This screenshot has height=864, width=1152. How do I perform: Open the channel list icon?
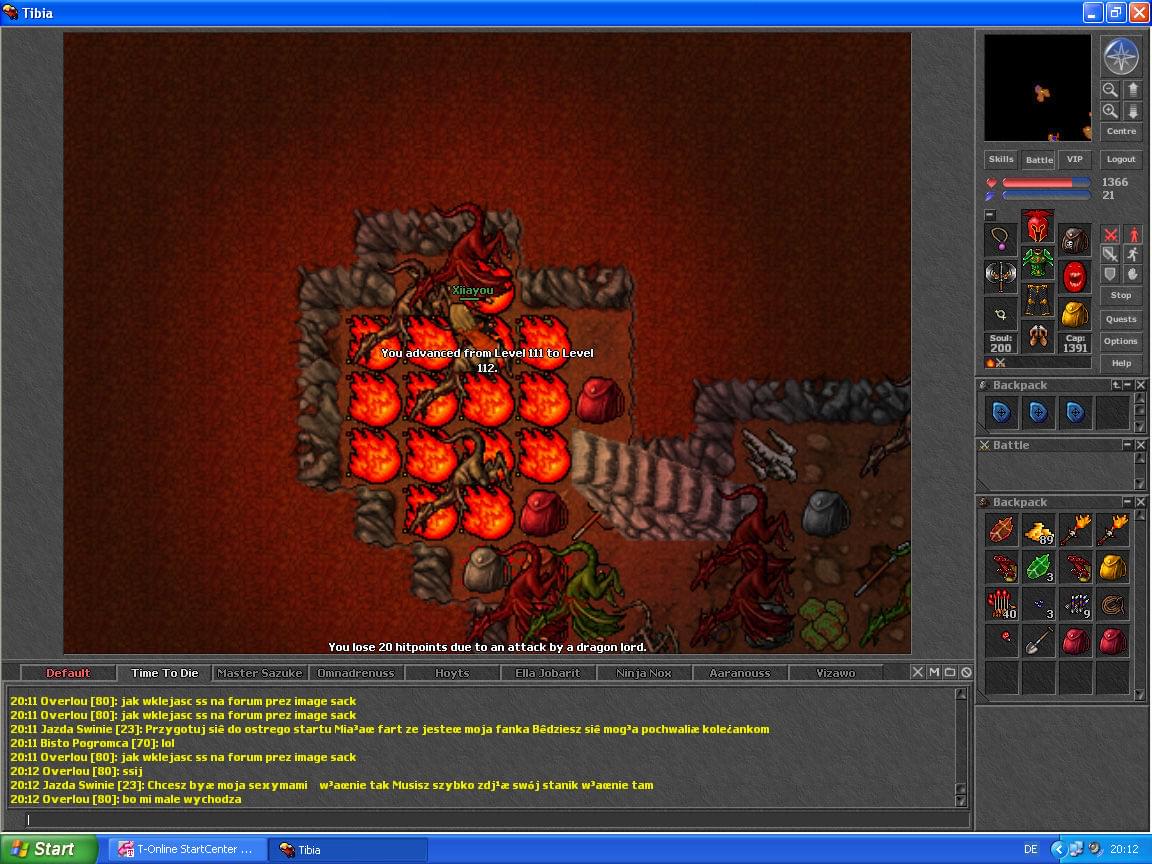(950, 672)
